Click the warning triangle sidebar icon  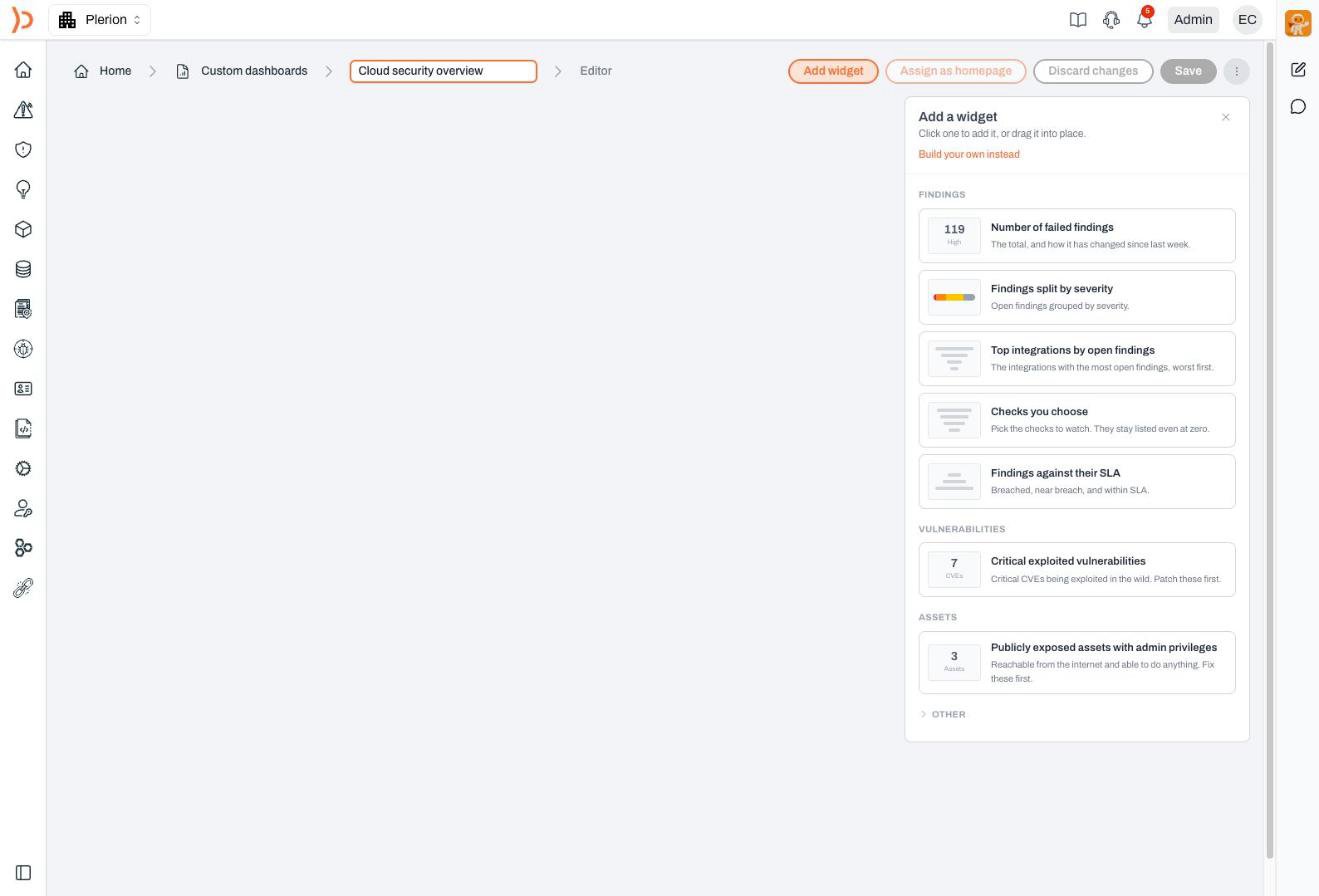(23, 110)
